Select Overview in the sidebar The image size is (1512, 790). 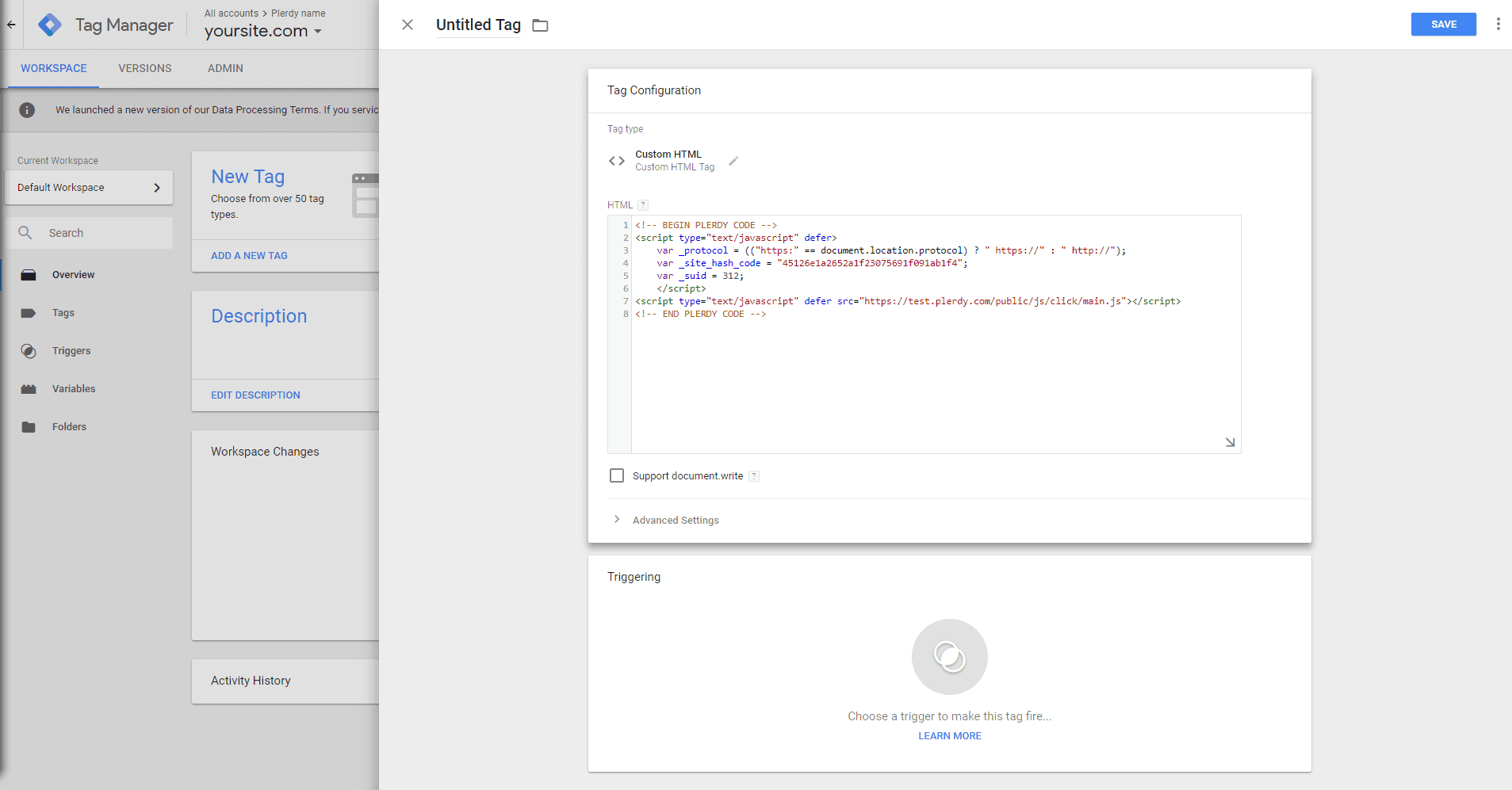(x=73, y=275)
